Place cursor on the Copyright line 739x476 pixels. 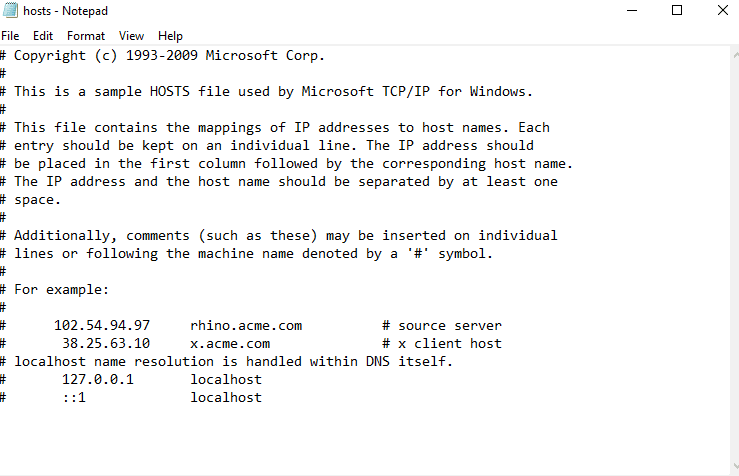[168, 55]
